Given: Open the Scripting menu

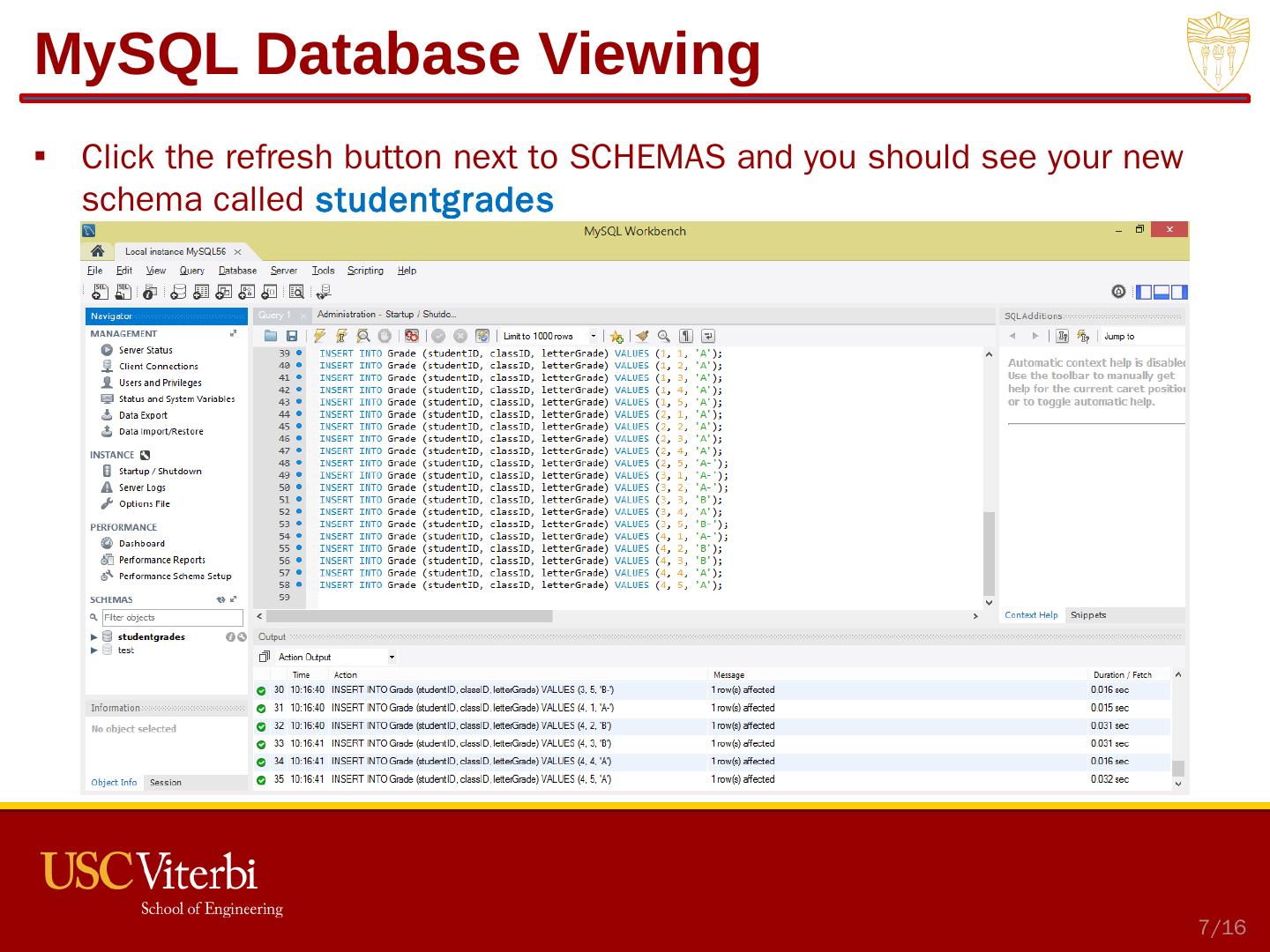Looking at the screenshot, I should click(x=365, y=271).
